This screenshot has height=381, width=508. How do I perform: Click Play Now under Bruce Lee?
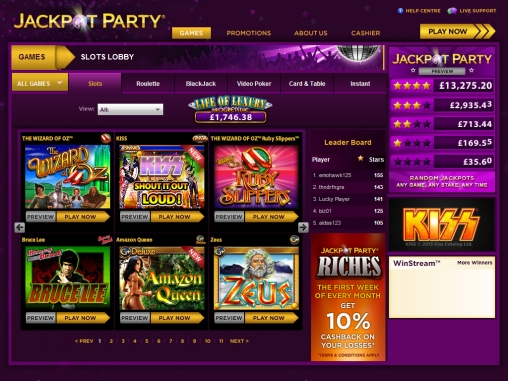coord(83,318)
